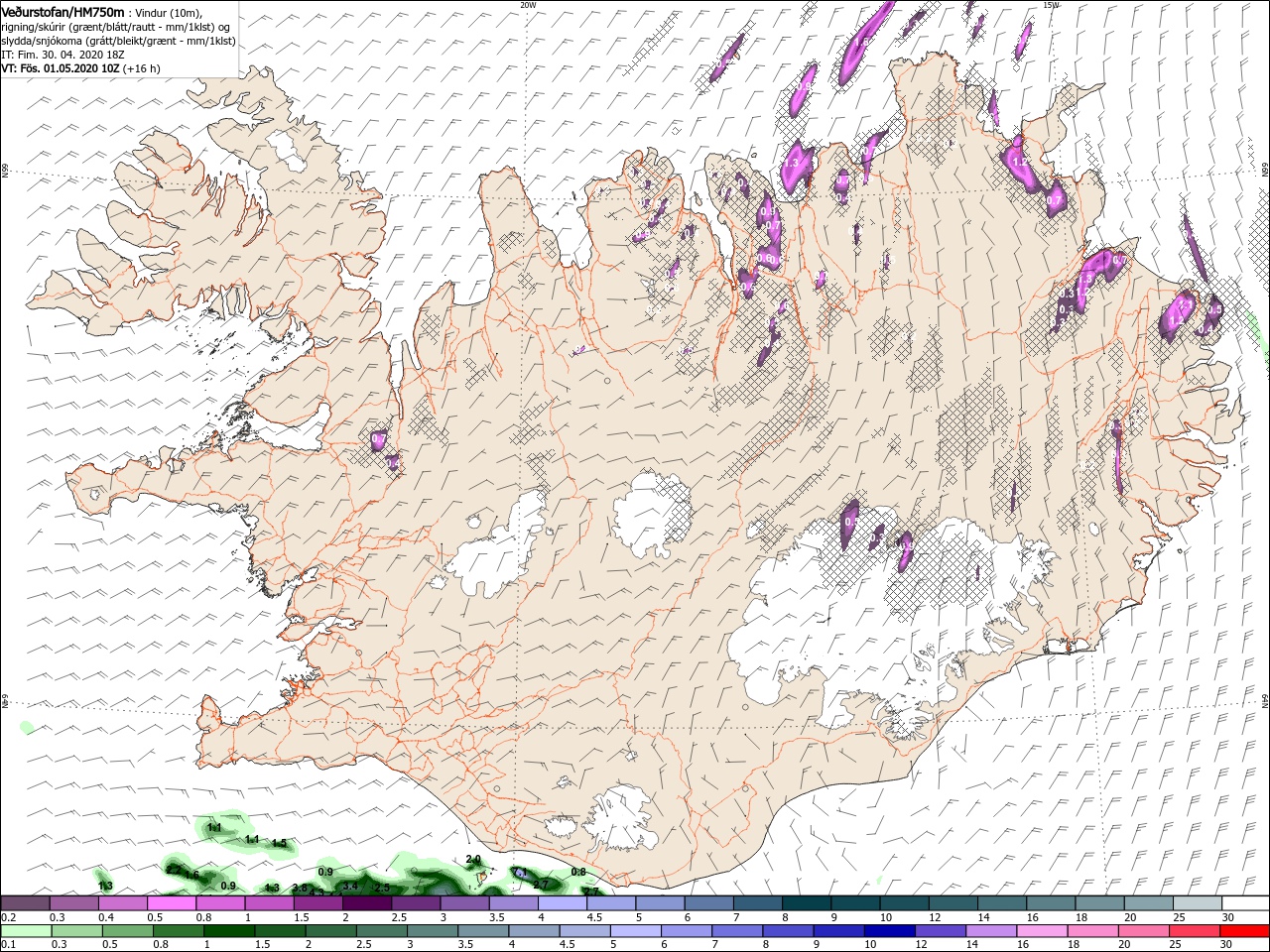Viewport: 1270px width, 952px height.
Task: Click the bright magenta 0.5–0.8 snow scale swatch
Action: [x=171, y=903]
